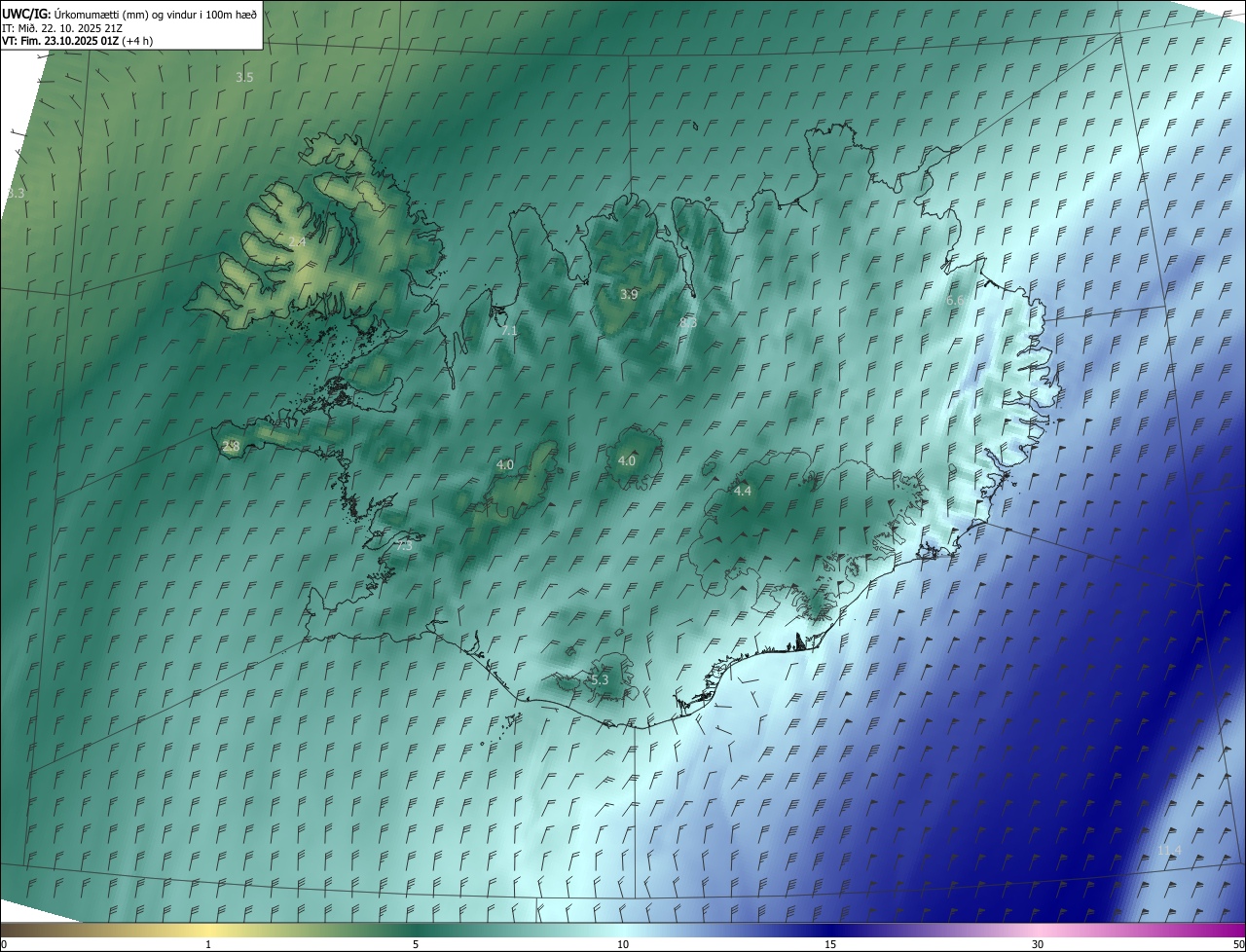Click the 7.3 value label

[x=404, y=546]
